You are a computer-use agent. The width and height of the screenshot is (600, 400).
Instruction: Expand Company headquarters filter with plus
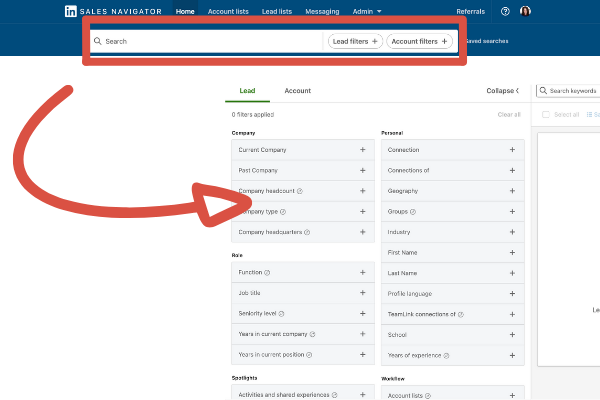362,232
